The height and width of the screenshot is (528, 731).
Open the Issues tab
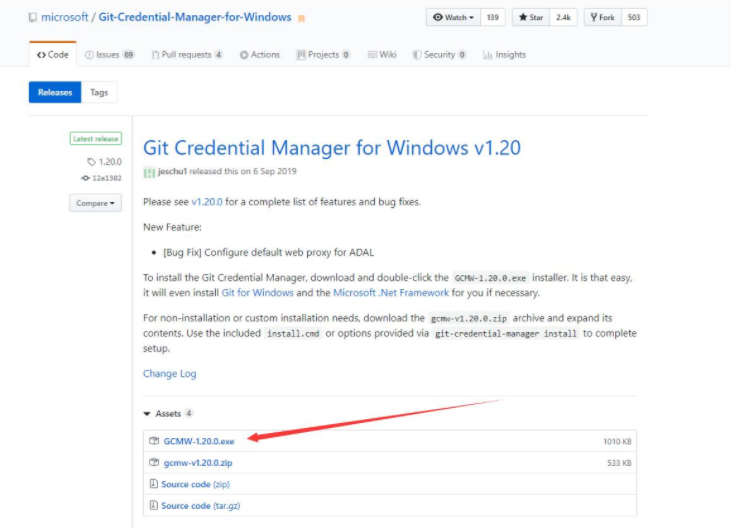click(x=110, y=55)
